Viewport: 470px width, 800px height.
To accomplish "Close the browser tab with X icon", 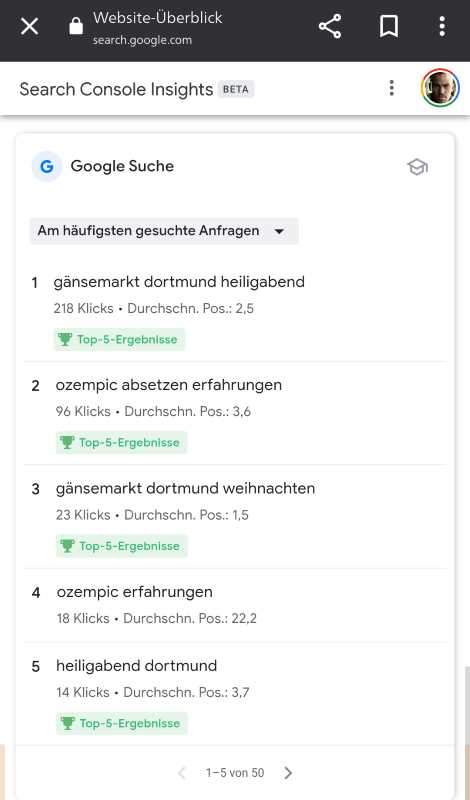I will pyautogui.click(x=30, y=26).
